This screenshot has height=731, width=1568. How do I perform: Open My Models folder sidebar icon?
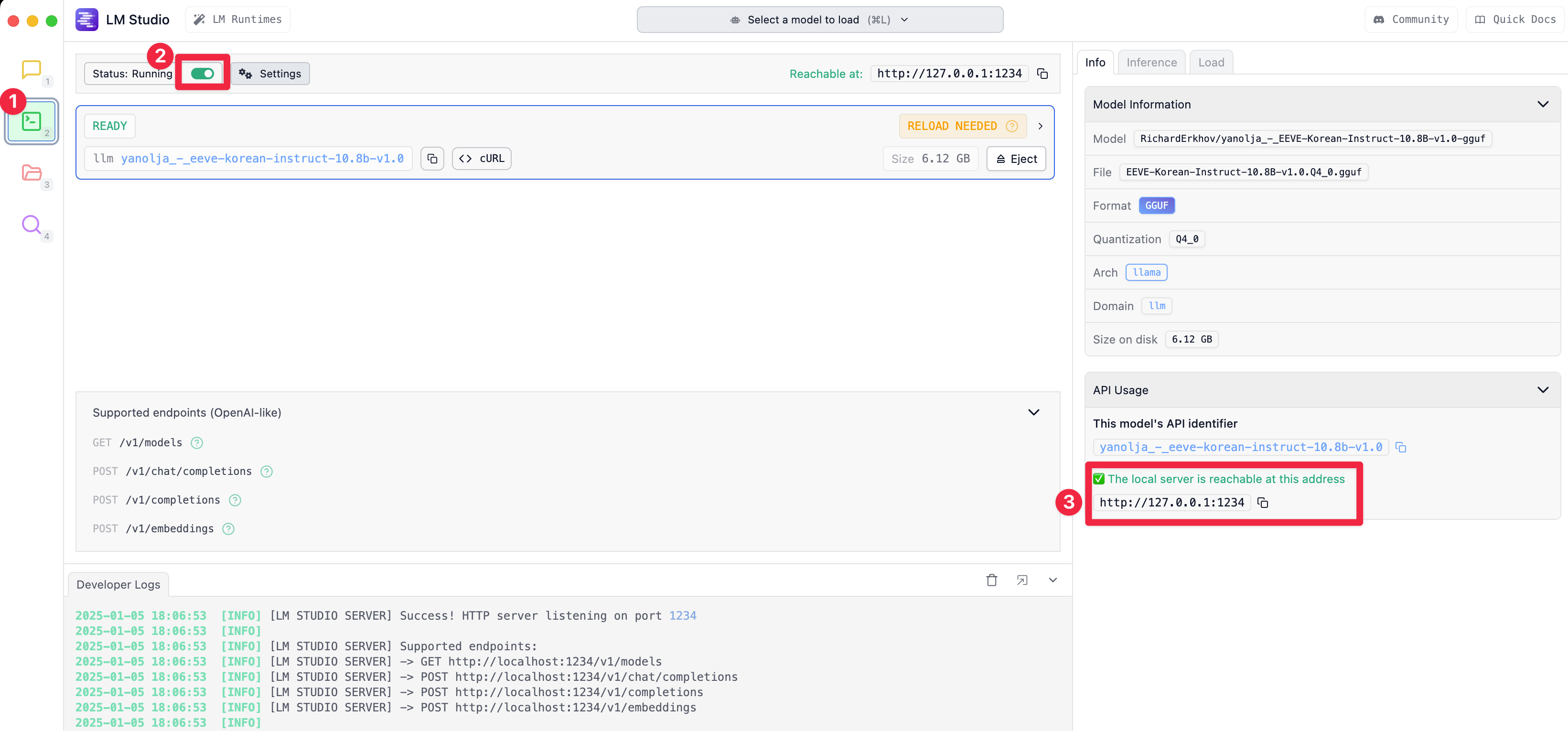coord(31,173)
